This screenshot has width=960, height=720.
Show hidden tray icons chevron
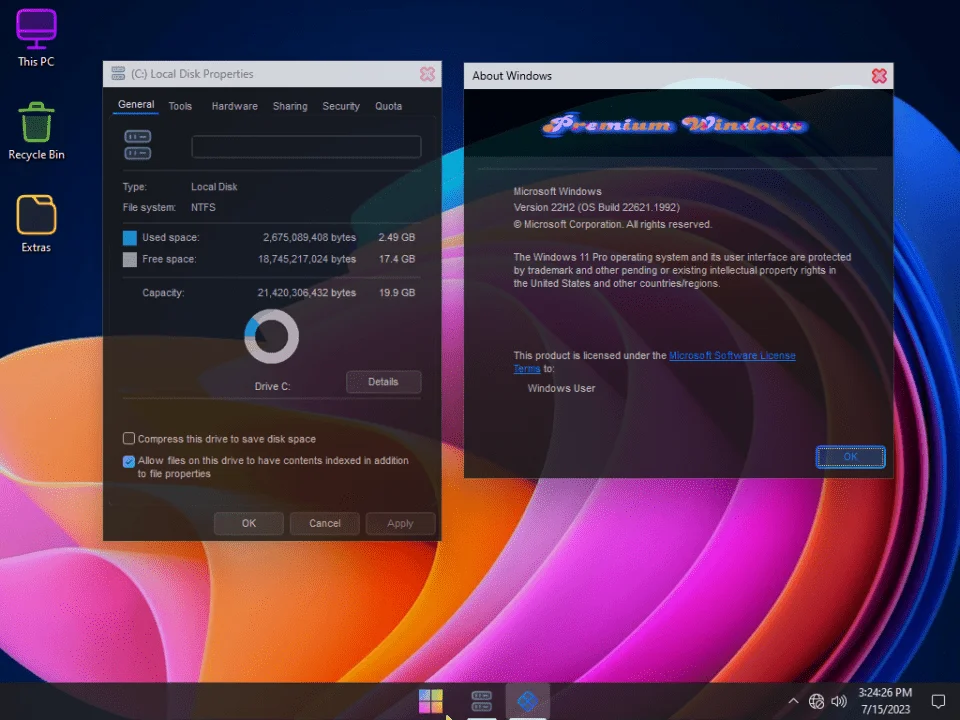[x=793, y=701]
